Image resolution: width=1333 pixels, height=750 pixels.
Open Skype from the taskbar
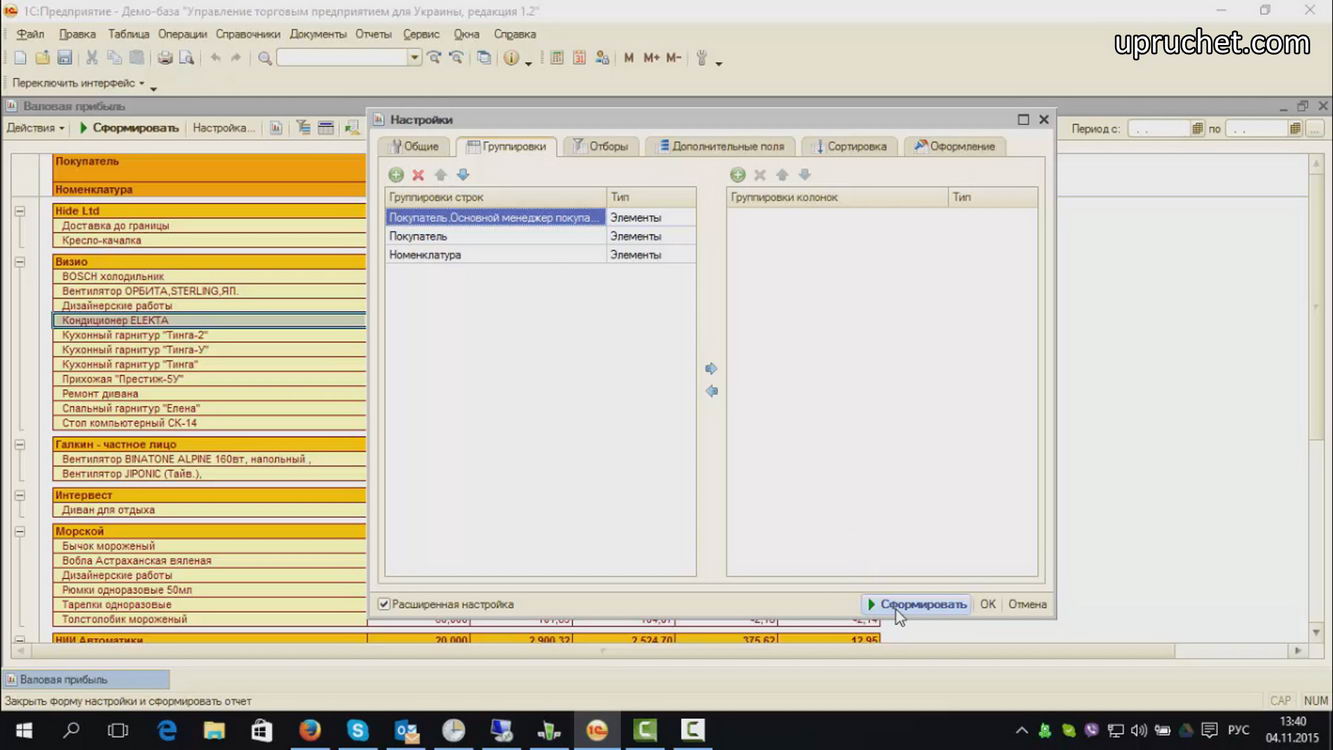[x=358, y=731]
